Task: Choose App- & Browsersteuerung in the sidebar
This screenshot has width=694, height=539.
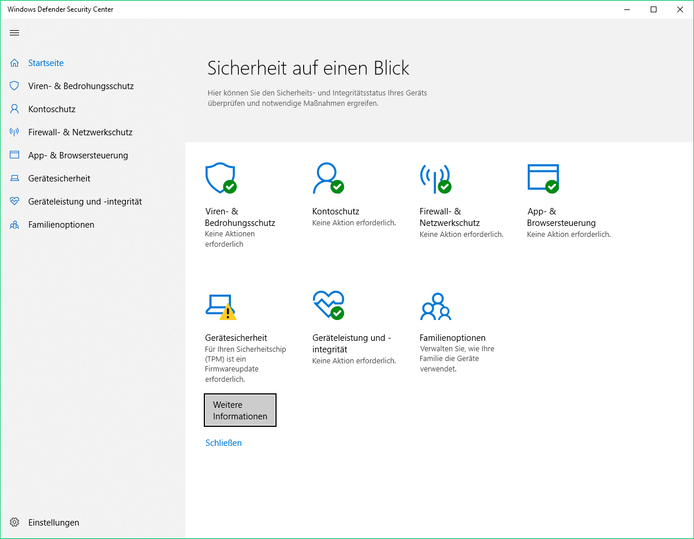Action: 77,155
